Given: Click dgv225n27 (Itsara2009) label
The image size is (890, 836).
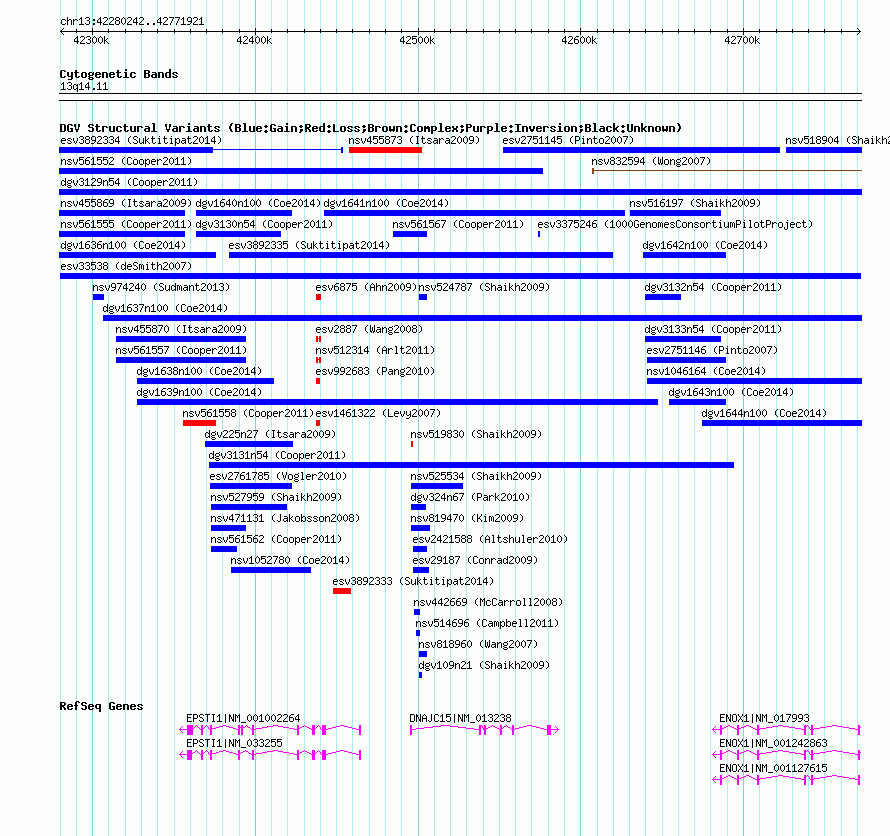Looking at the screenshot, I should click(270, 434).
